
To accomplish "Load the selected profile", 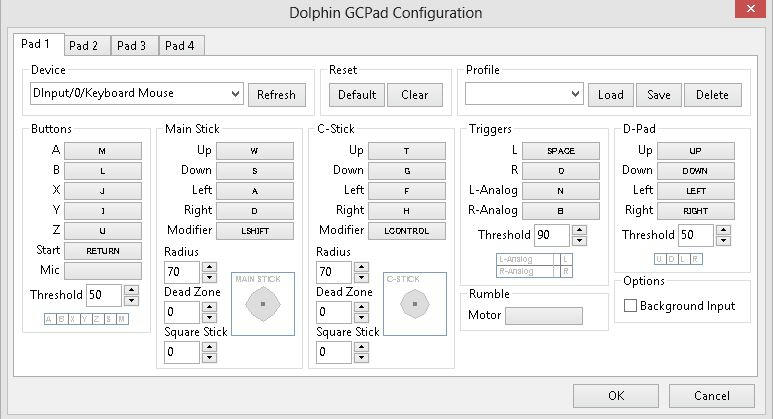I will (611, 95).
